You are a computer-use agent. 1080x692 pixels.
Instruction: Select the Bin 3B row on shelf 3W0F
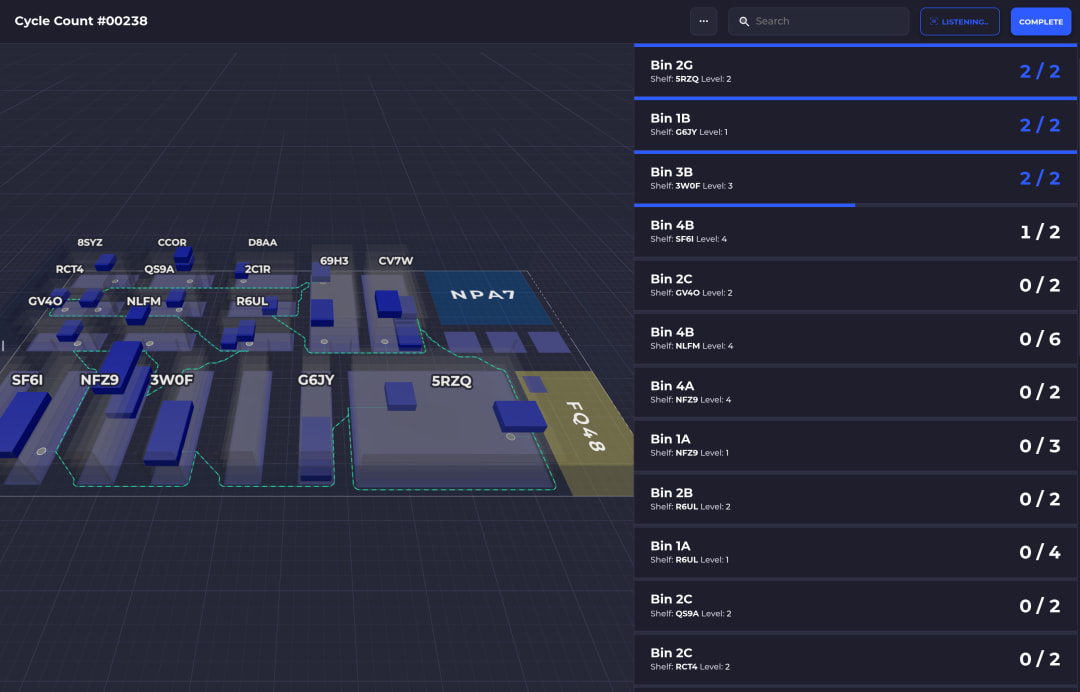click(x=855, y=178)
